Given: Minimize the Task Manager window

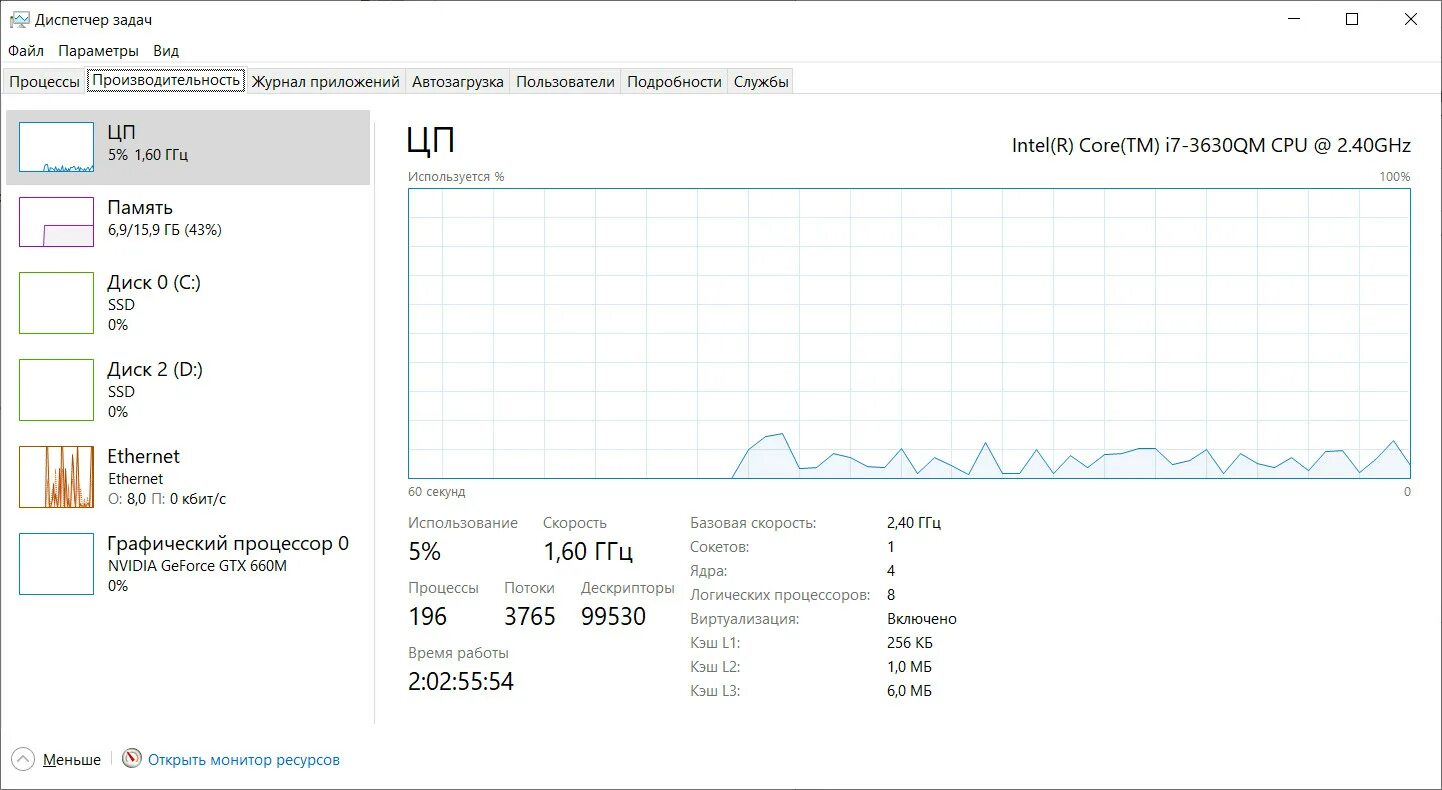Looking at the screenshot, I should pyautogui.click(x=1294, y=19).
